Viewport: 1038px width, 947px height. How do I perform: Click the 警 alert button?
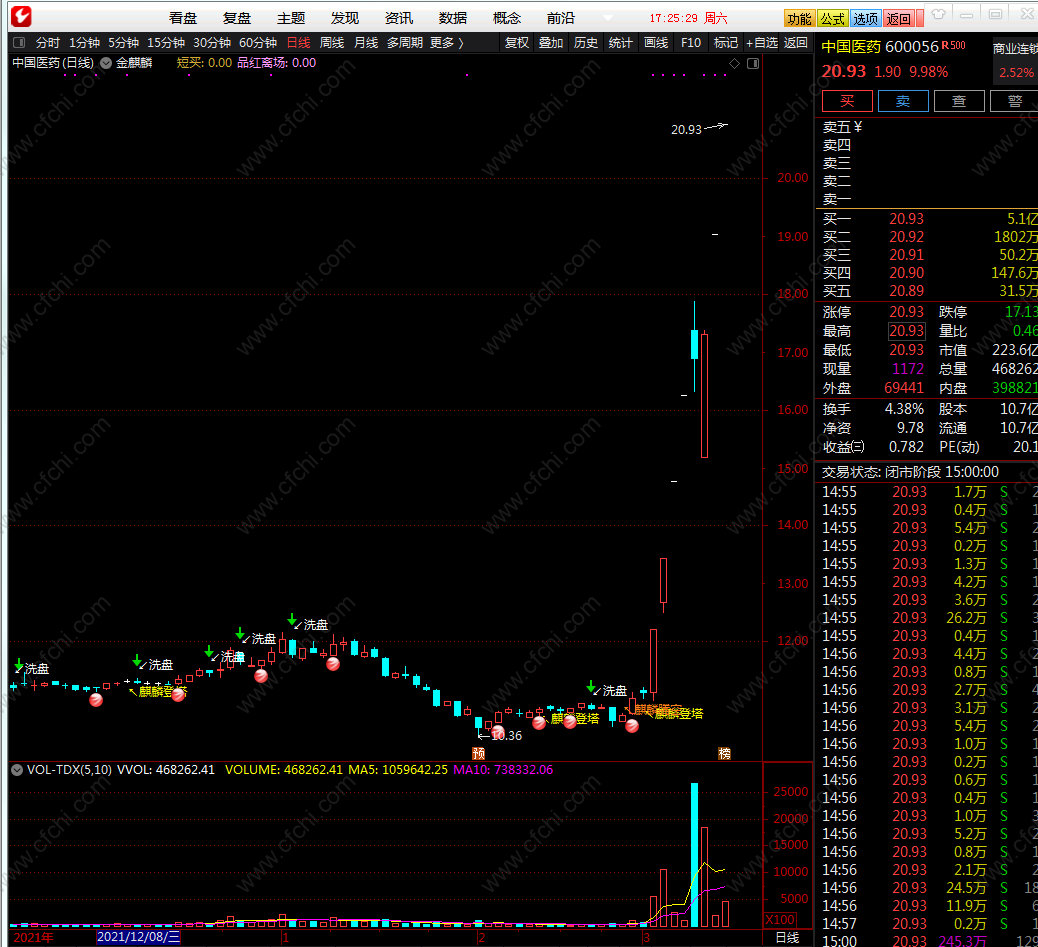click(1014, 101)
